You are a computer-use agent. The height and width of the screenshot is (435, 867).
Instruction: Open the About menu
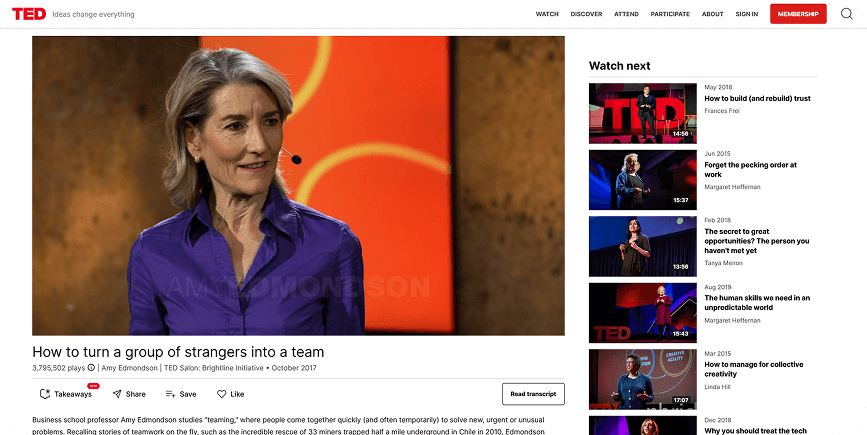tap(713, 14)
